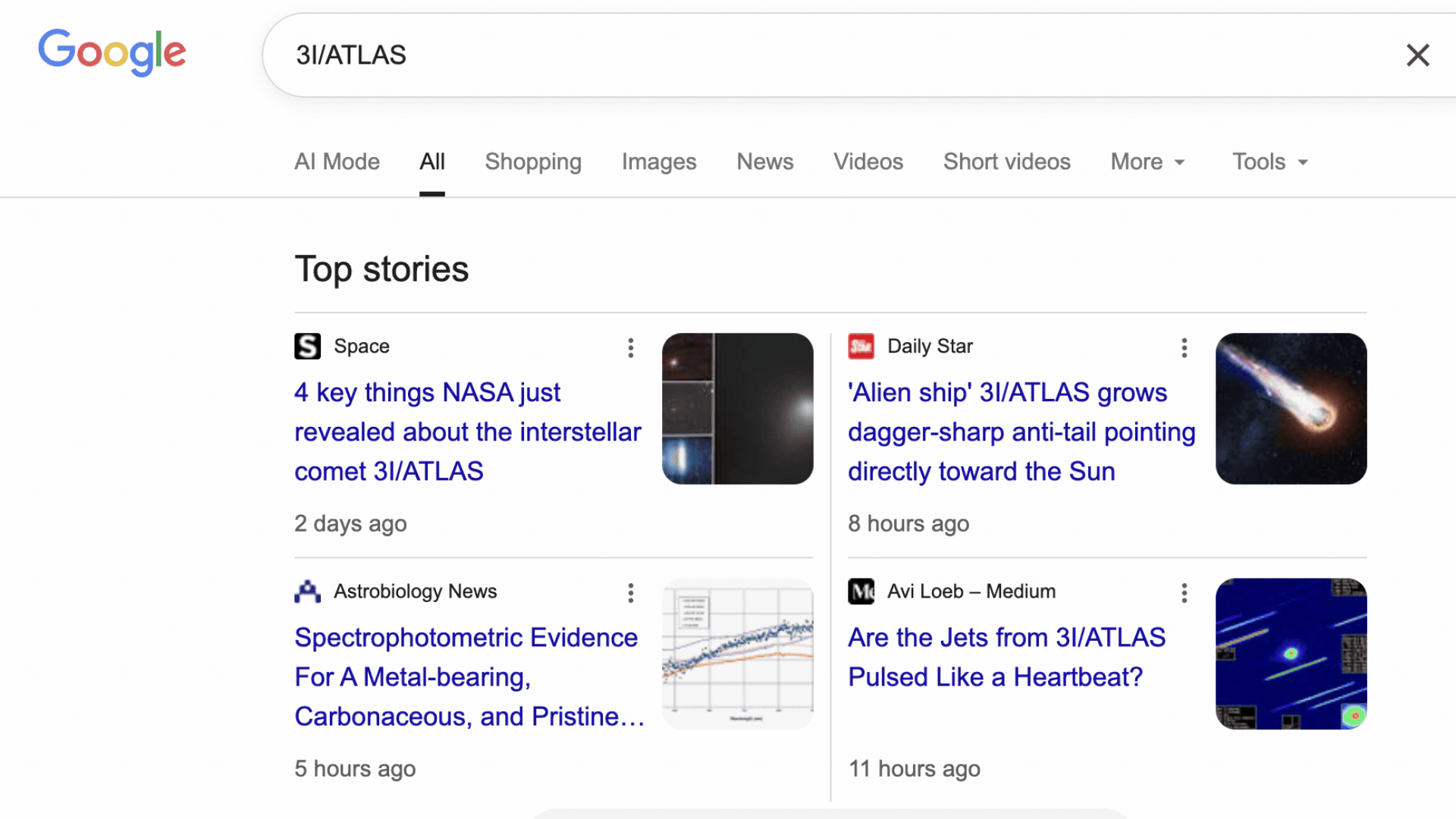Click the '5 hours ago' timestamp
Viewport: 1456px width, 819px height.
(x=355, y=768)
